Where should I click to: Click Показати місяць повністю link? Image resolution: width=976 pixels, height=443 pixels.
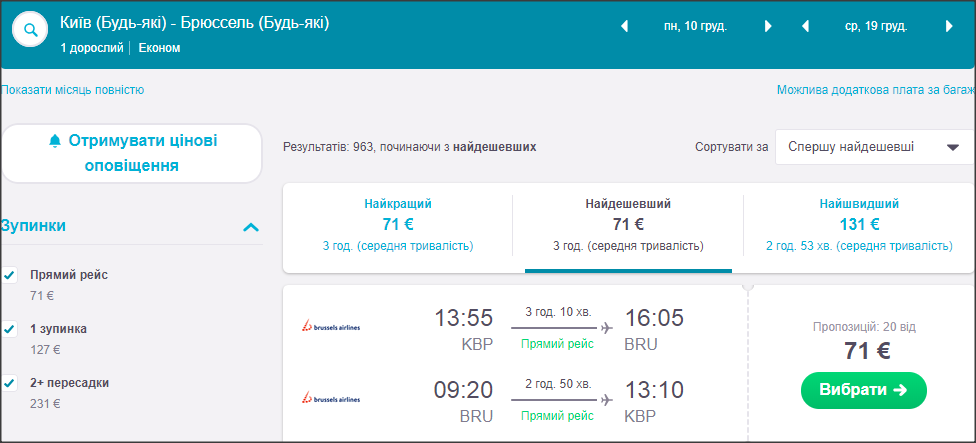(73, 90)
